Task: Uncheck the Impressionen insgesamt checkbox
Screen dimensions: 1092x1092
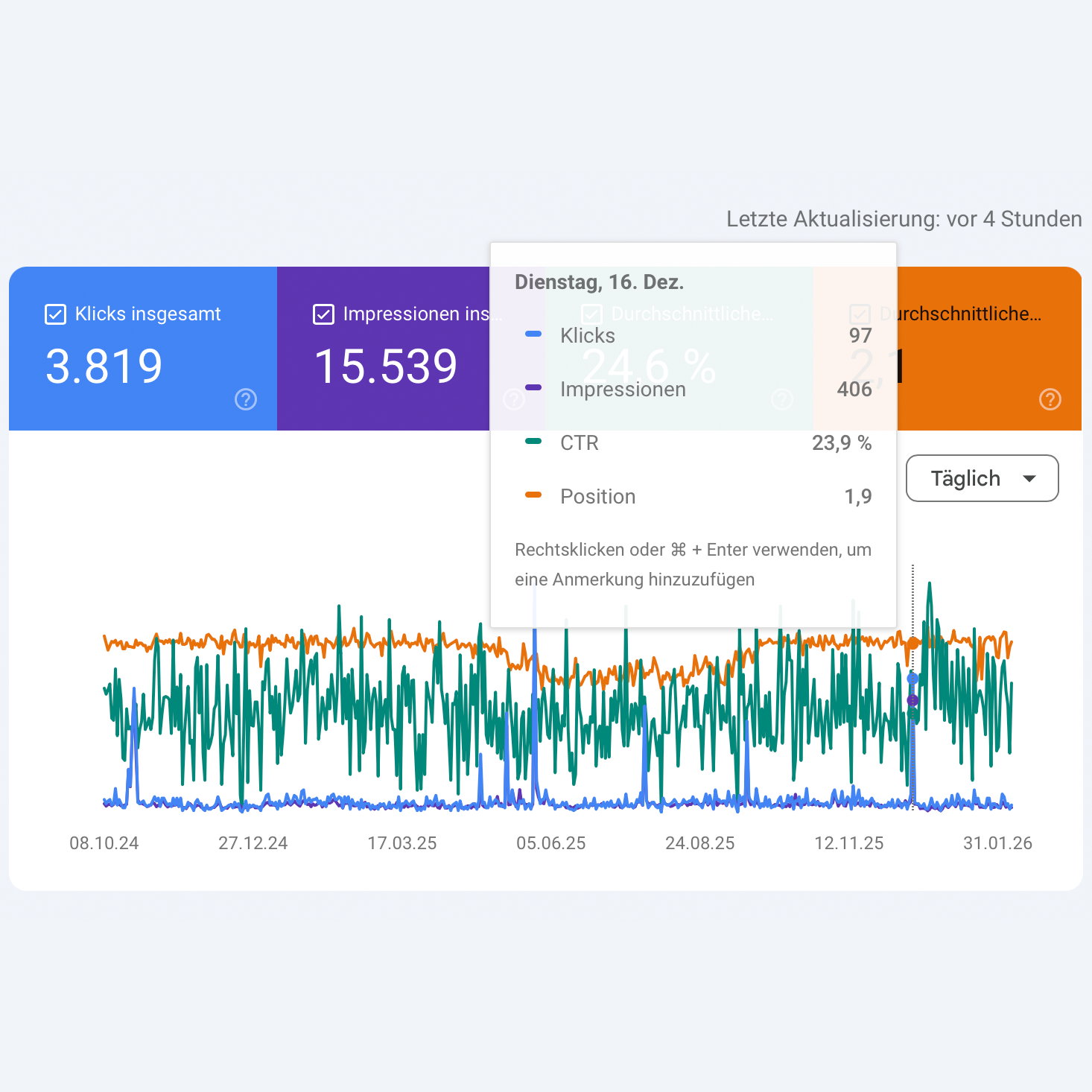Action: tap(324, 314)
